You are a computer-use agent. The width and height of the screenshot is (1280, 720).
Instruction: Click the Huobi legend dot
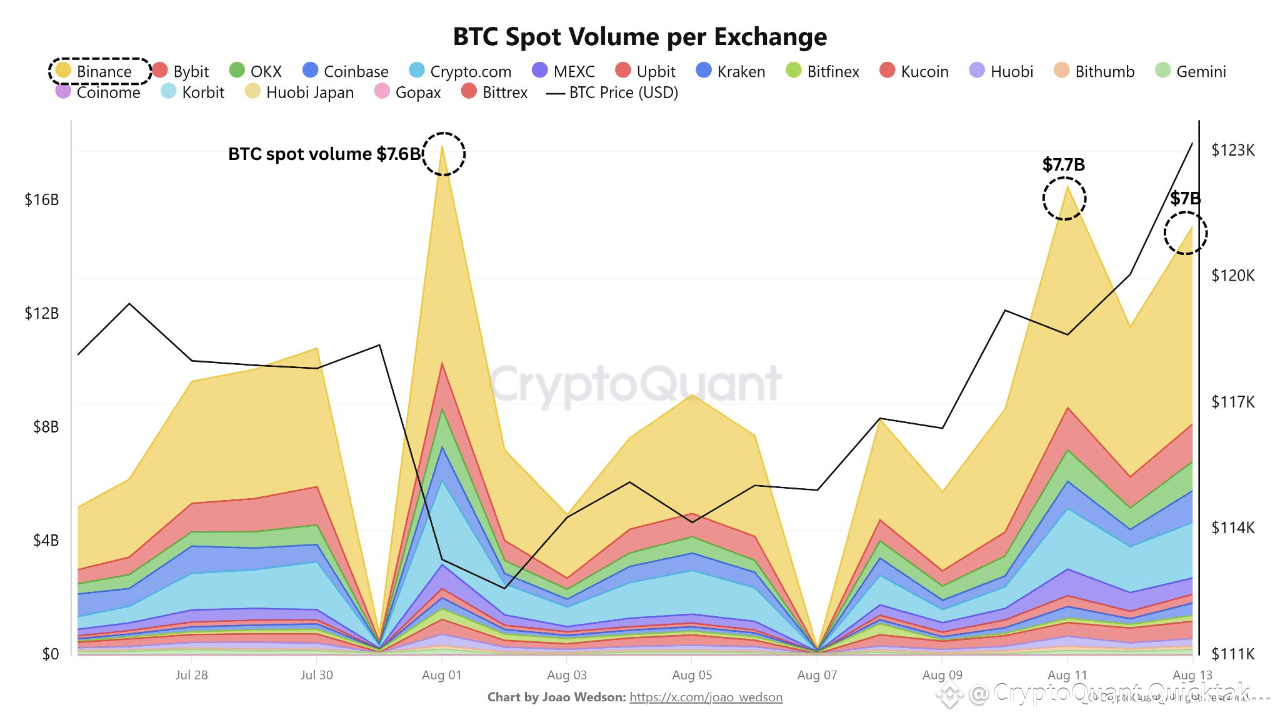(x=977, y=71)
